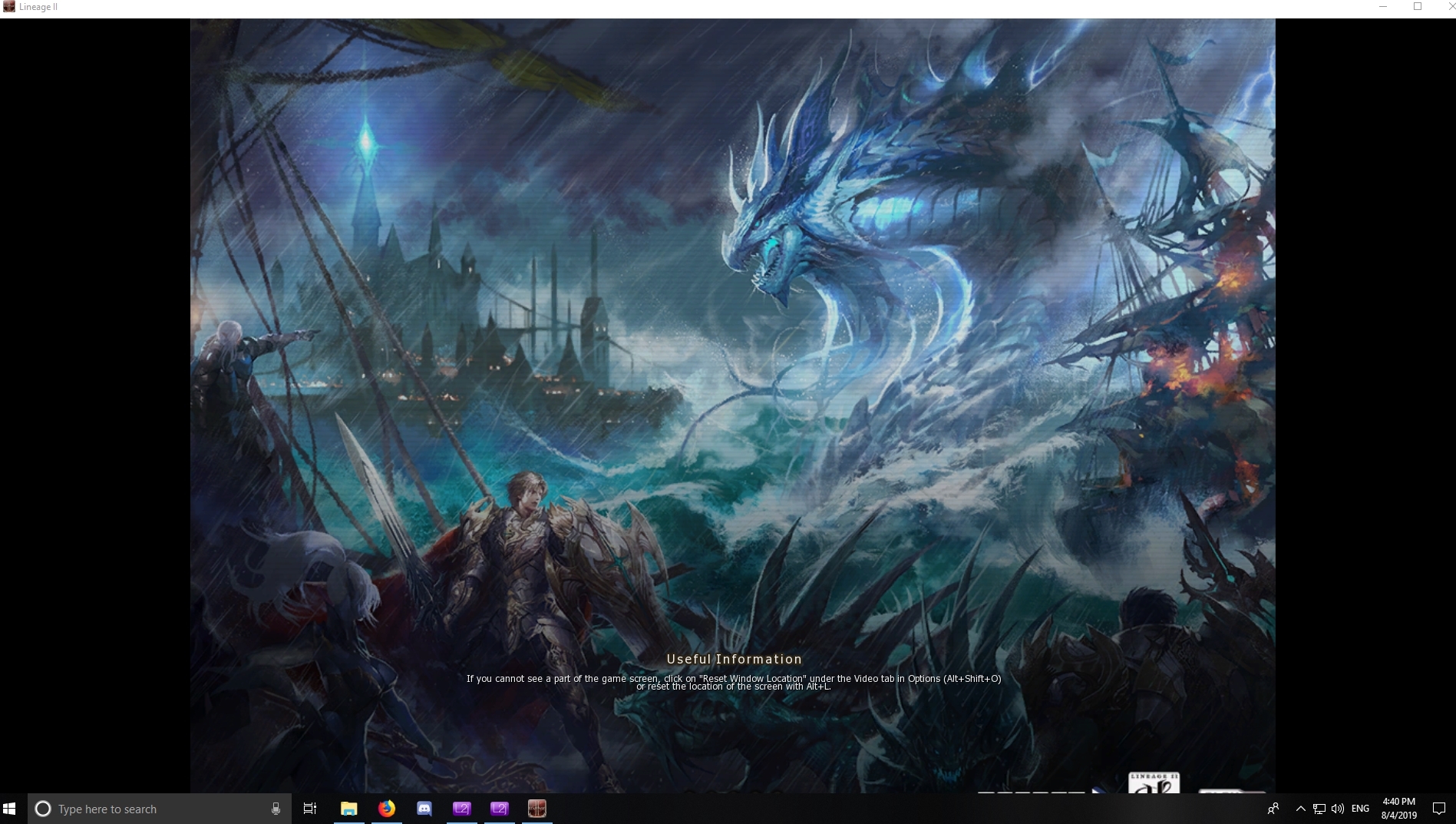
Task: Open the L2j icon next to Discord
Action: (x=462, y=809)
